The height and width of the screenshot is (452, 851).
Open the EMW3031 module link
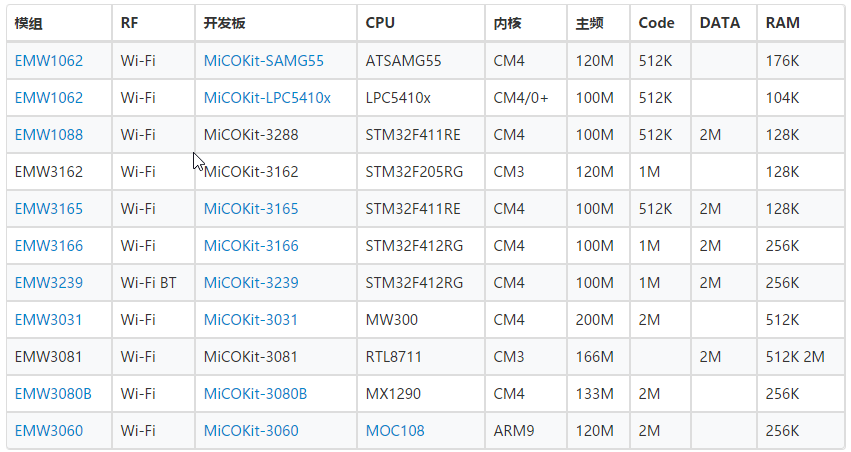48,320
